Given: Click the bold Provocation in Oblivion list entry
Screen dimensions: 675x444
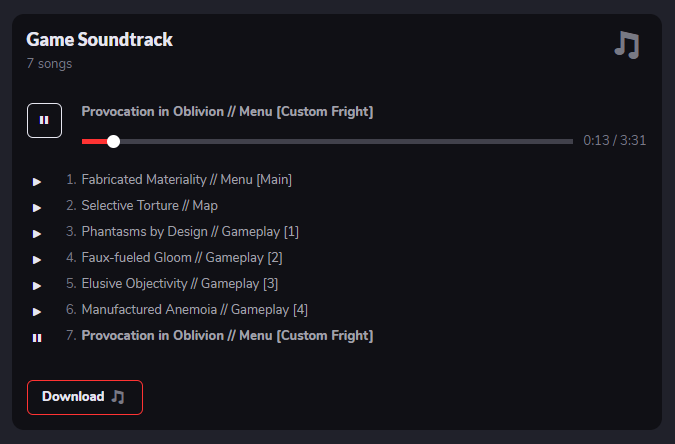Looking at the screenshot, I should [227, 336].
